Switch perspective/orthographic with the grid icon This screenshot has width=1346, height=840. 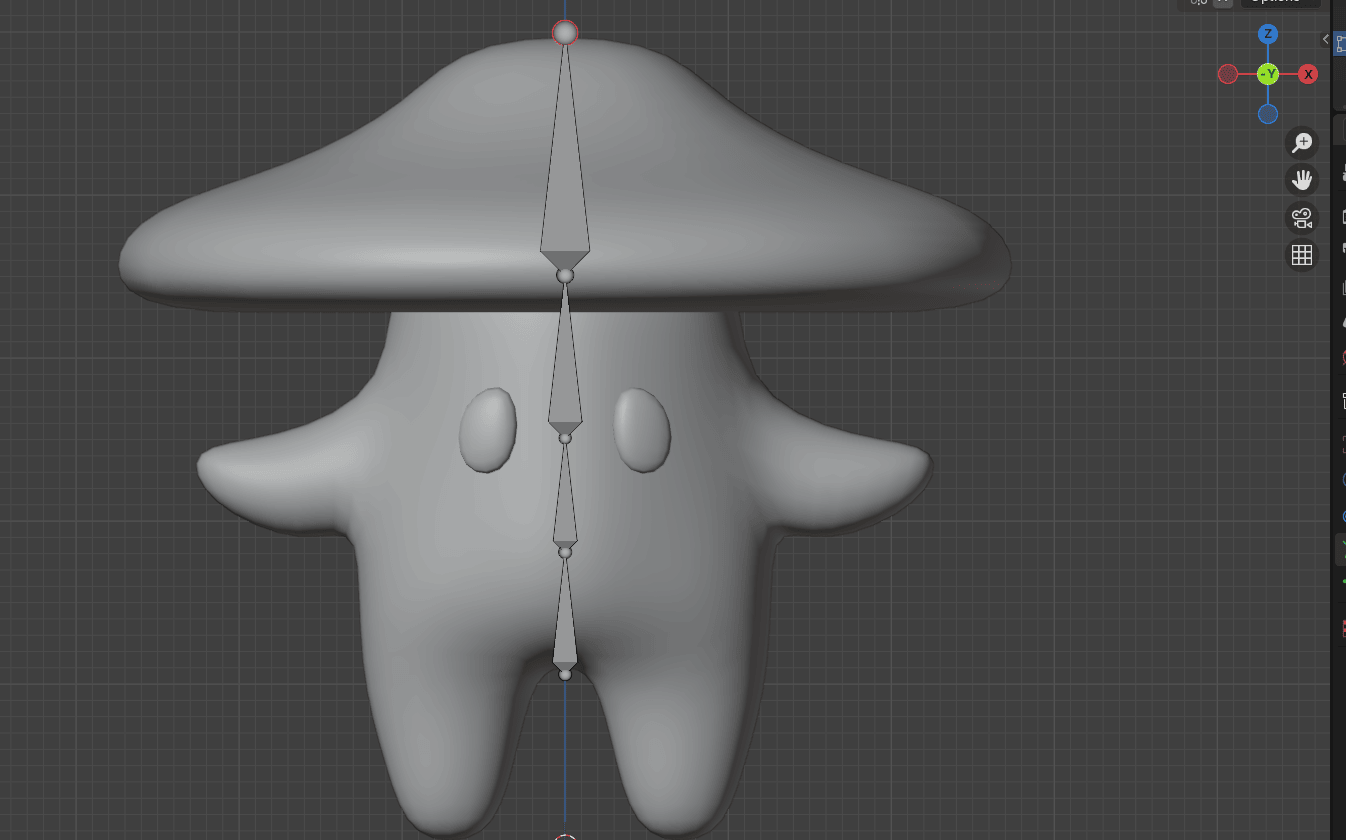1301,255
